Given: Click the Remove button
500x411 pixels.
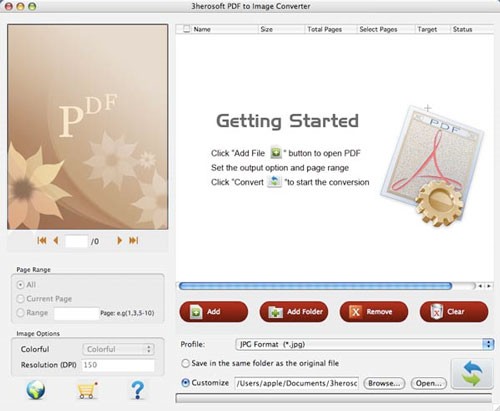Looking at the screenshot, I should [374, 312].
